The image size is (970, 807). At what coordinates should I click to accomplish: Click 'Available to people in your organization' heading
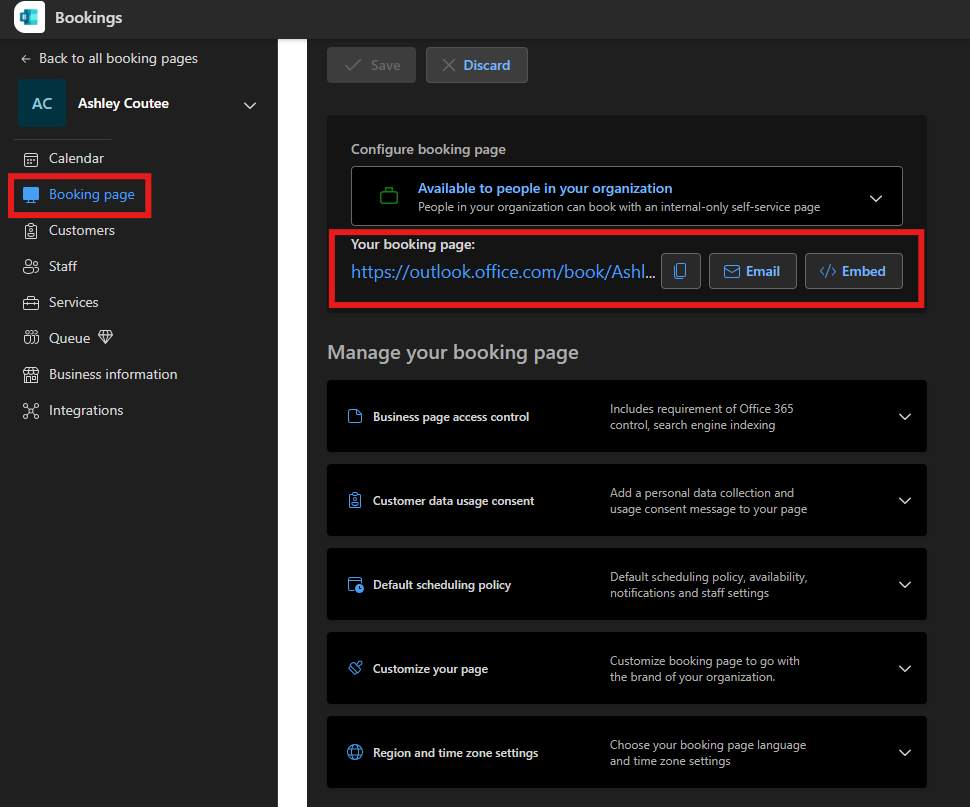click(x=545, y=188)
